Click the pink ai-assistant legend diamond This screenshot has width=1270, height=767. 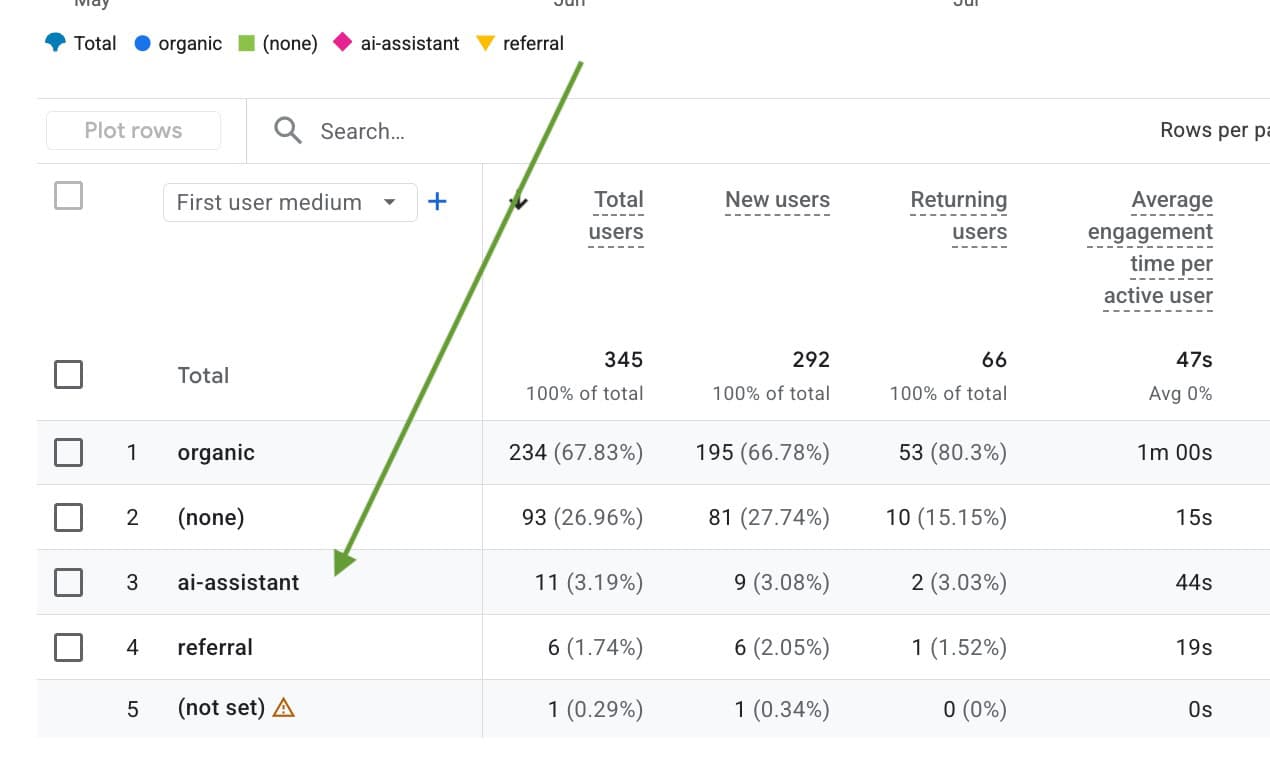(343, 43)
